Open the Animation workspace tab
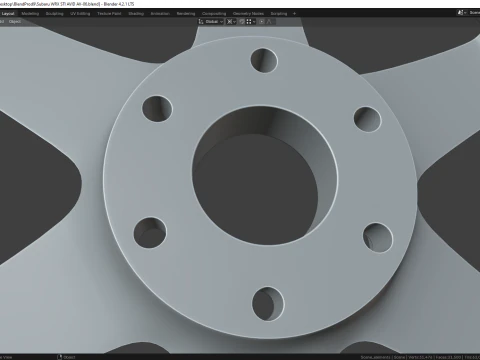Viewport: 480px width, 360px height. (x=160, y=14)
